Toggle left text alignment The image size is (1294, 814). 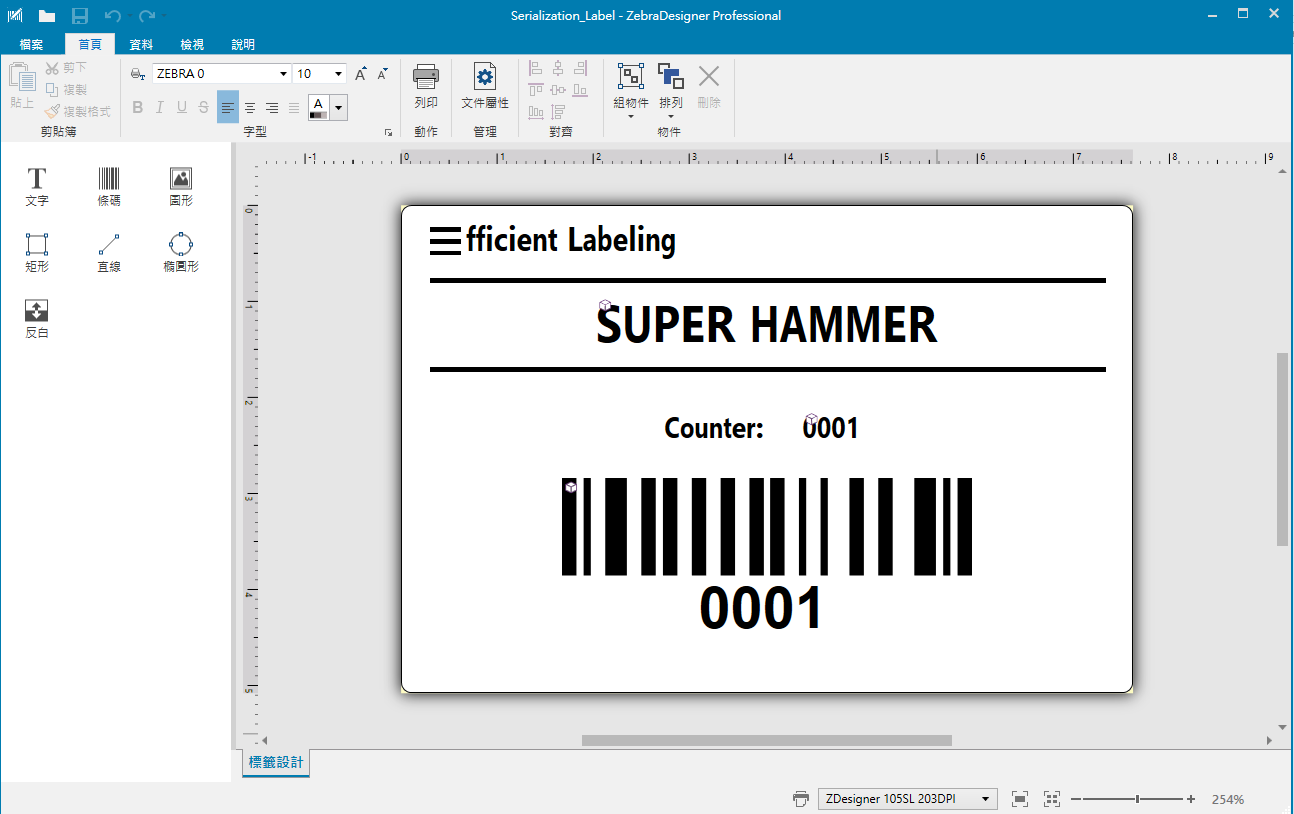click(228, 108)
